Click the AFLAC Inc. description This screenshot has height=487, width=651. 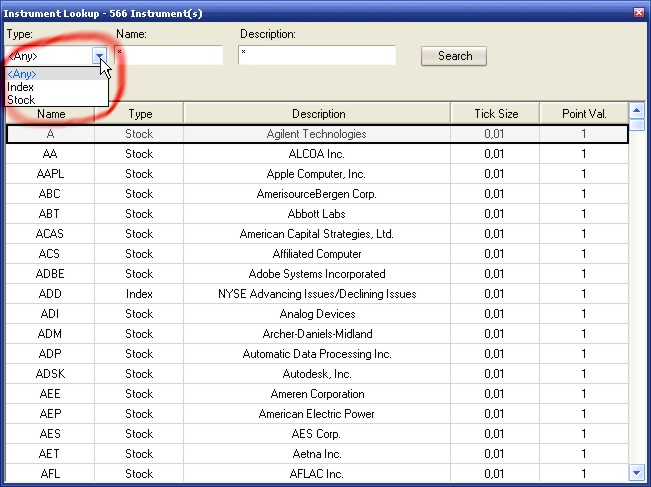pyautogui.click(x=317, y=473)
